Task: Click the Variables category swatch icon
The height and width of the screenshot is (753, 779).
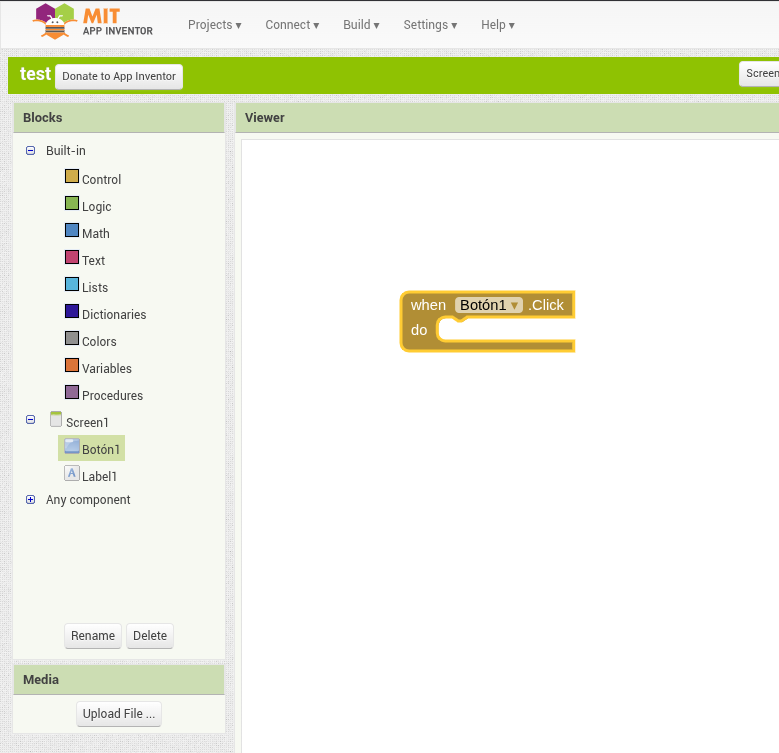Action: click(x=72, y=365)
